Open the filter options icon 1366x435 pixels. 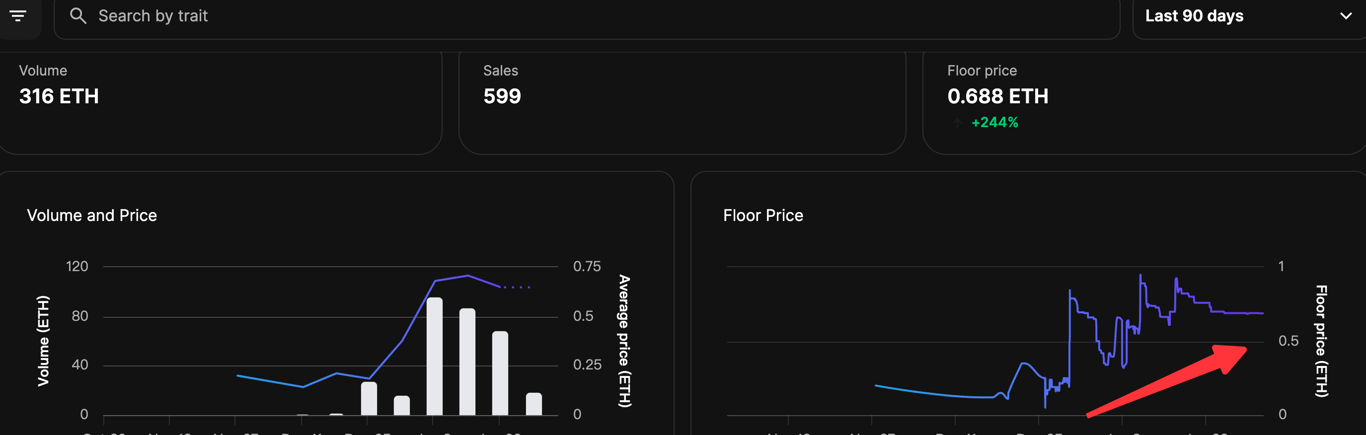point(18,15)
